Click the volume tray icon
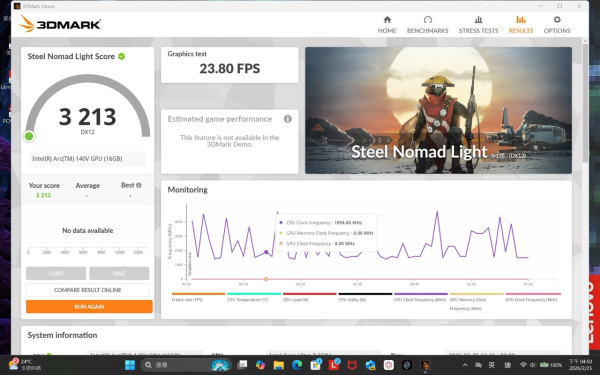600x375 pixels. click(x=532, y=365)
